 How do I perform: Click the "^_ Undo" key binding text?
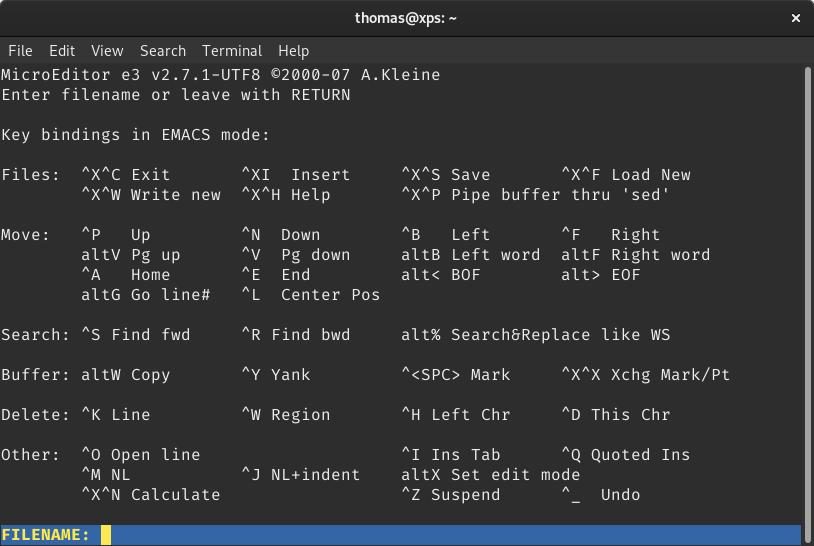(601, 495)
